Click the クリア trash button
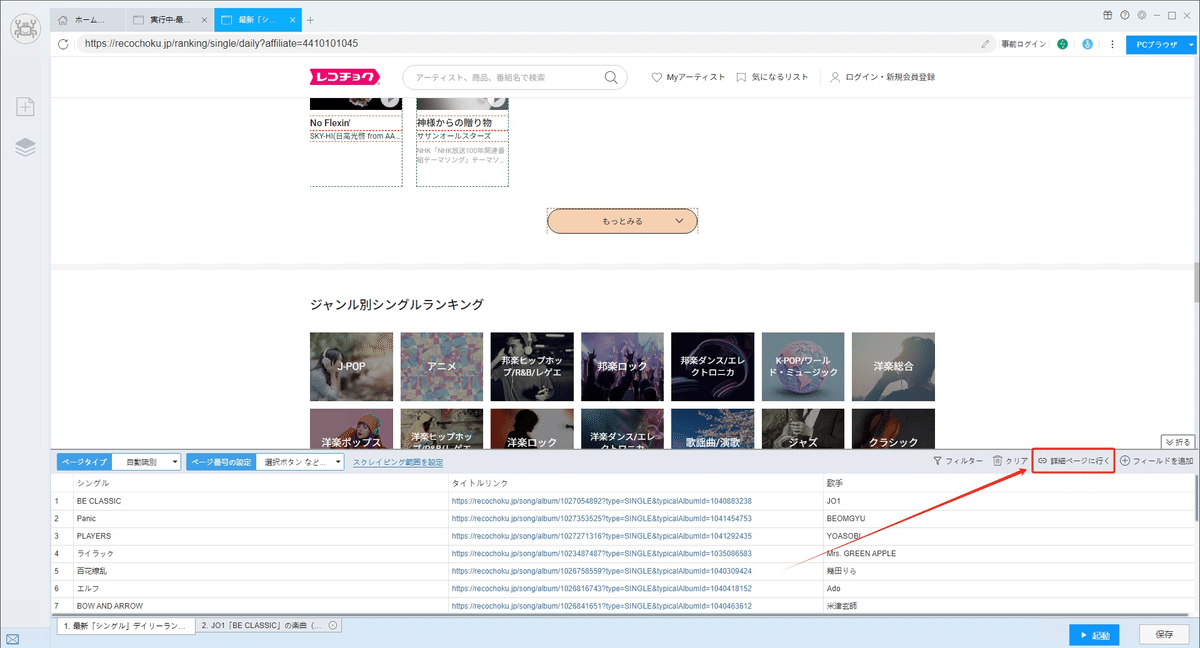Screen dimensions: 1200x648 [x=1010, y=461]
